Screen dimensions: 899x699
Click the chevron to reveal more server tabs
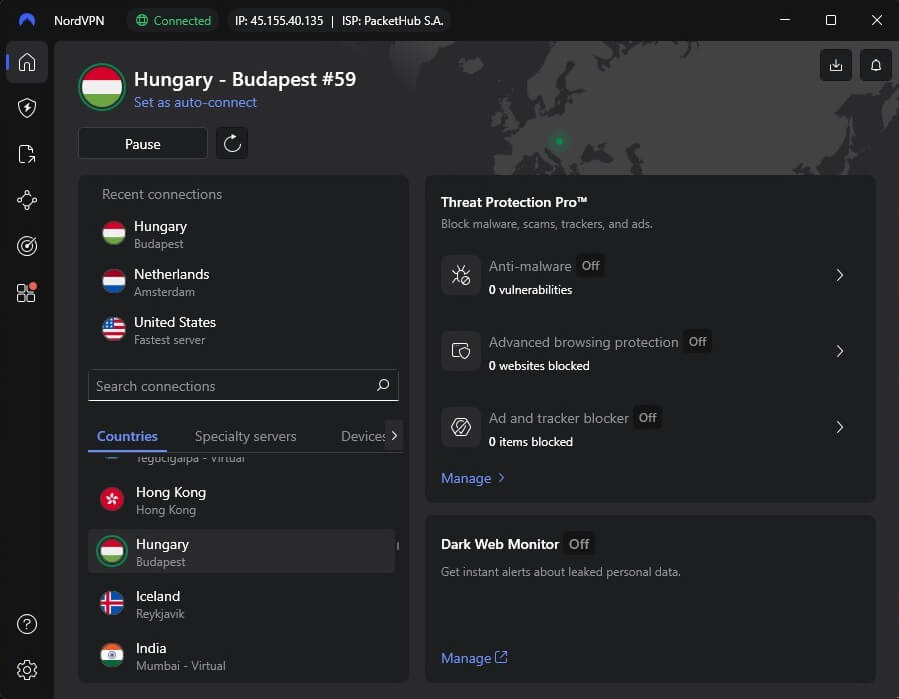pyautogui.click(x=394, y=436)
